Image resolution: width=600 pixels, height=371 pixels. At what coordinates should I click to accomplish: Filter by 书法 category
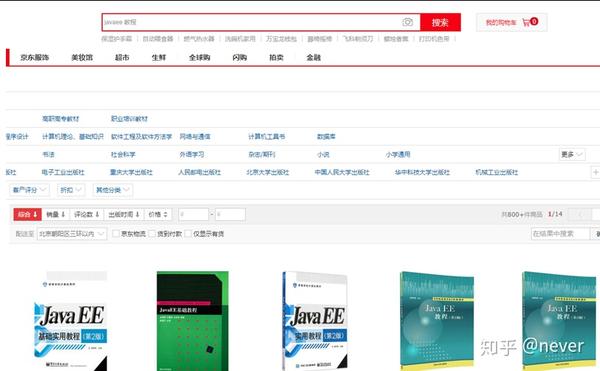(49, 155)
